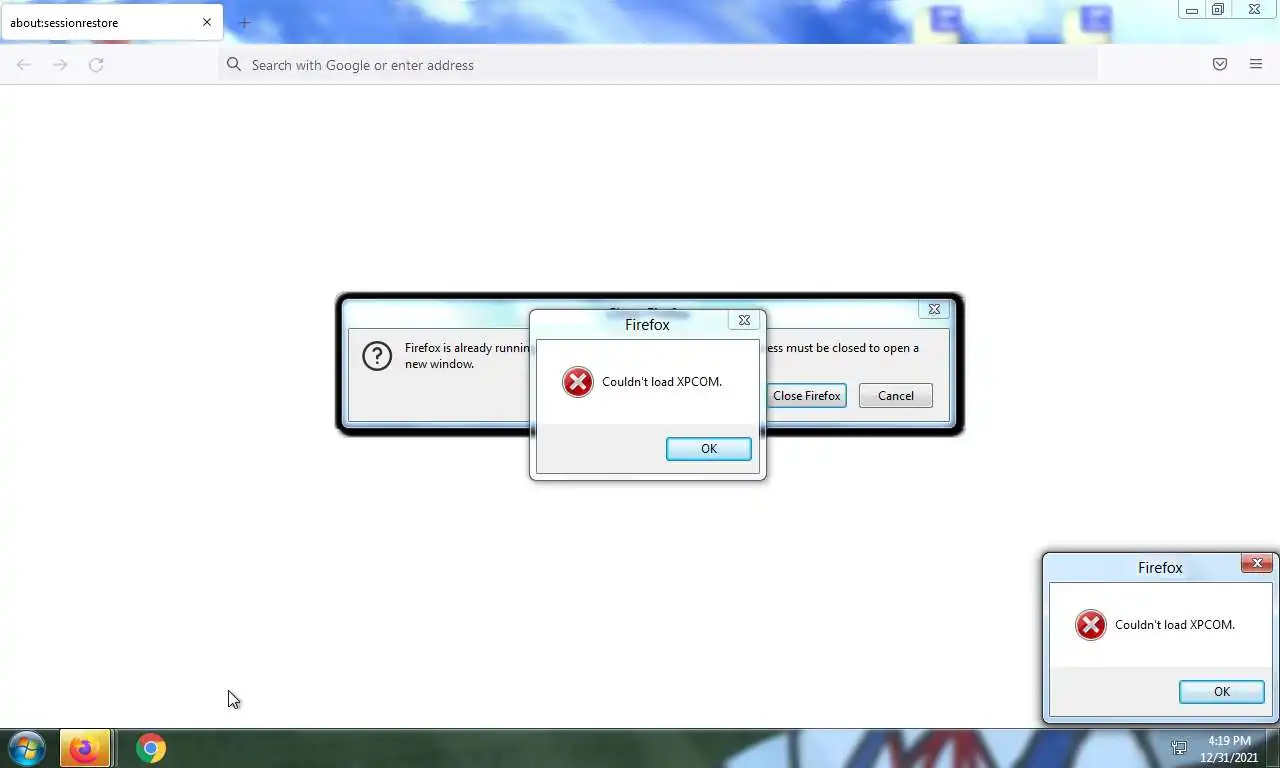The width and height of the screenshot is (1280, 768).
Task: Click Show desktop strip at taskbar end
Action: coord(1273,748)
